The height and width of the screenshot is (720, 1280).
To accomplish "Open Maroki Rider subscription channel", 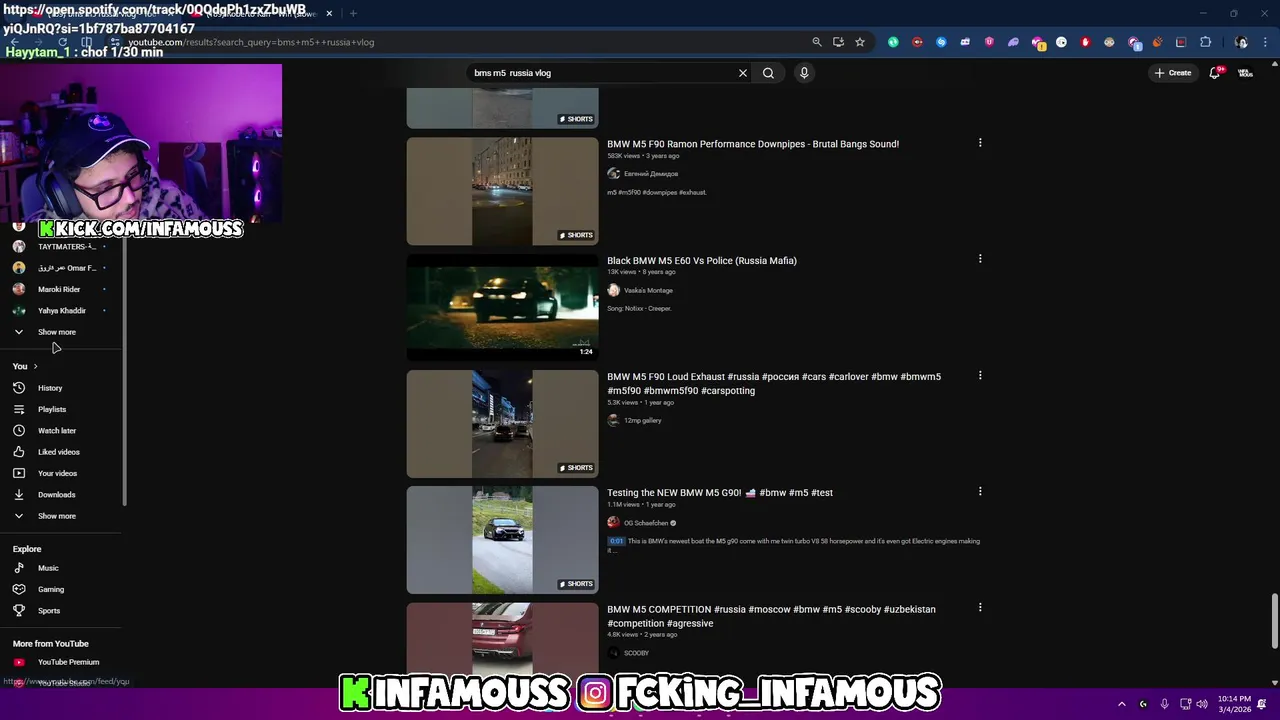I will tap(60, 289).
